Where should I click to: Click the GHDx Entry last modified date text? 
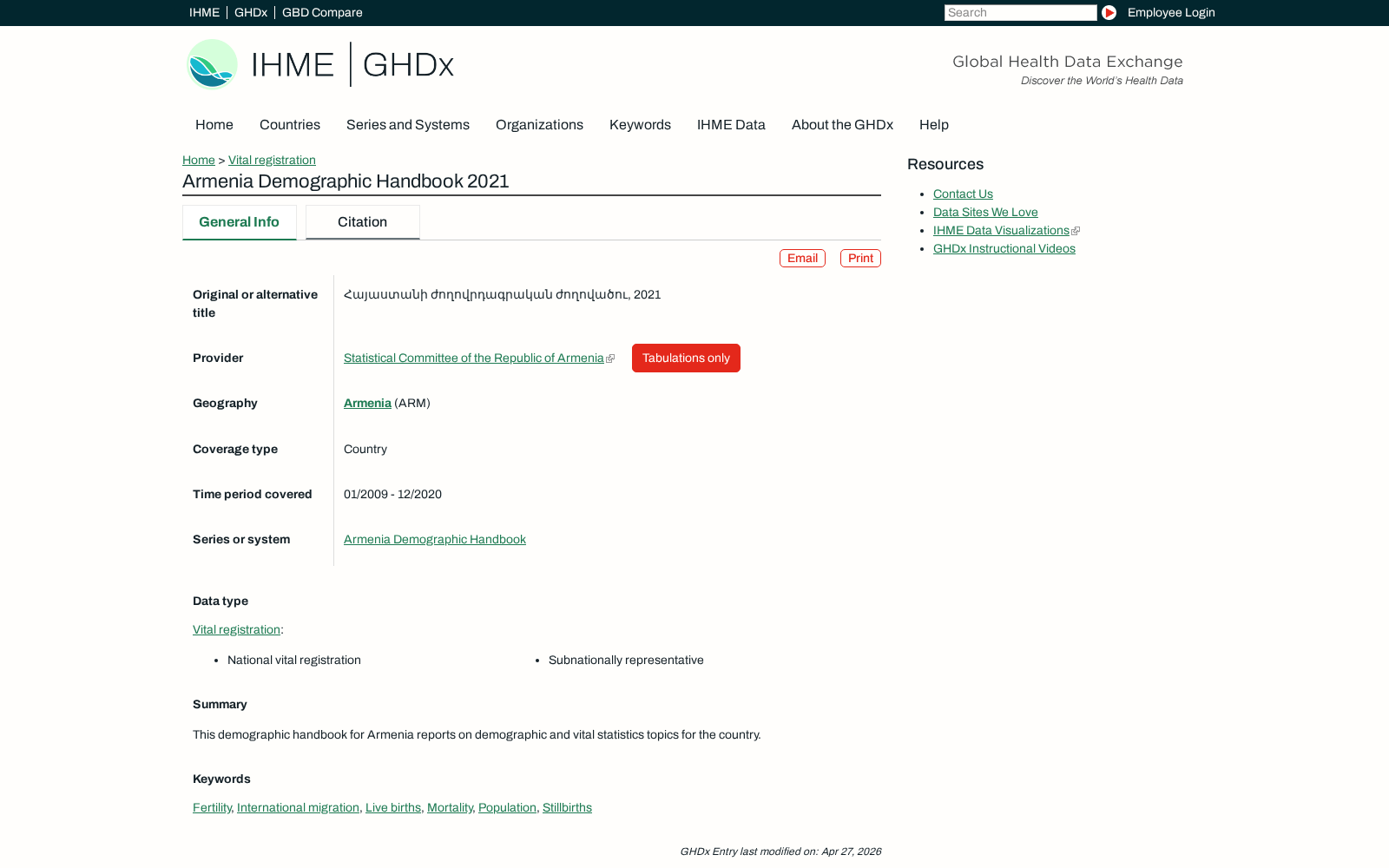tap(780, 852)
